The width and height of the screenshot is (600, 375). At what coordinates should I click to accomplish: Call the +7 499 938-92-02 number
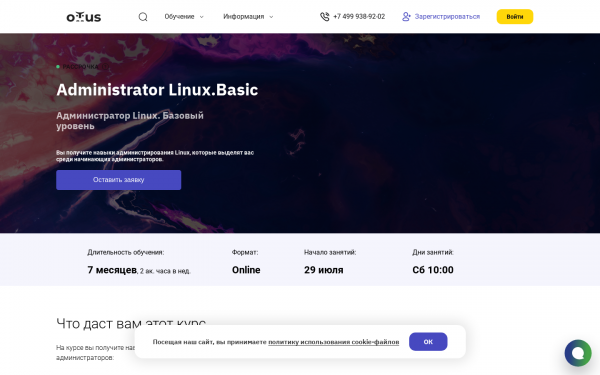point(359,17)
